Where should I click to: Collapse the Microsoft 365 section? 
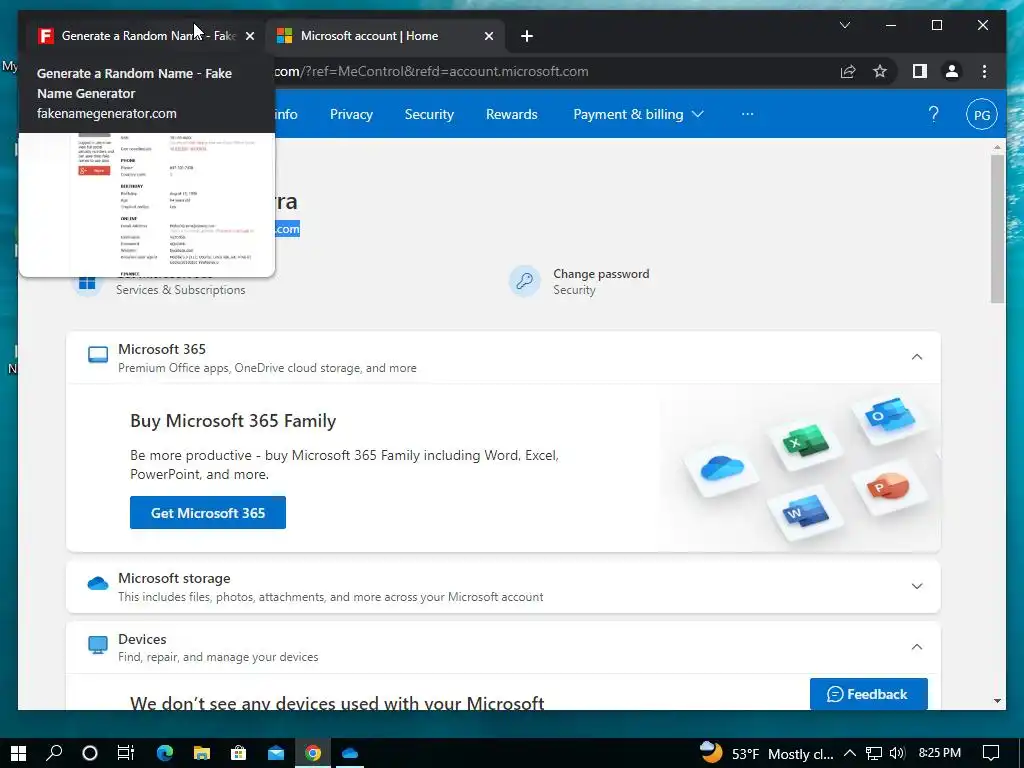point(917,357)
